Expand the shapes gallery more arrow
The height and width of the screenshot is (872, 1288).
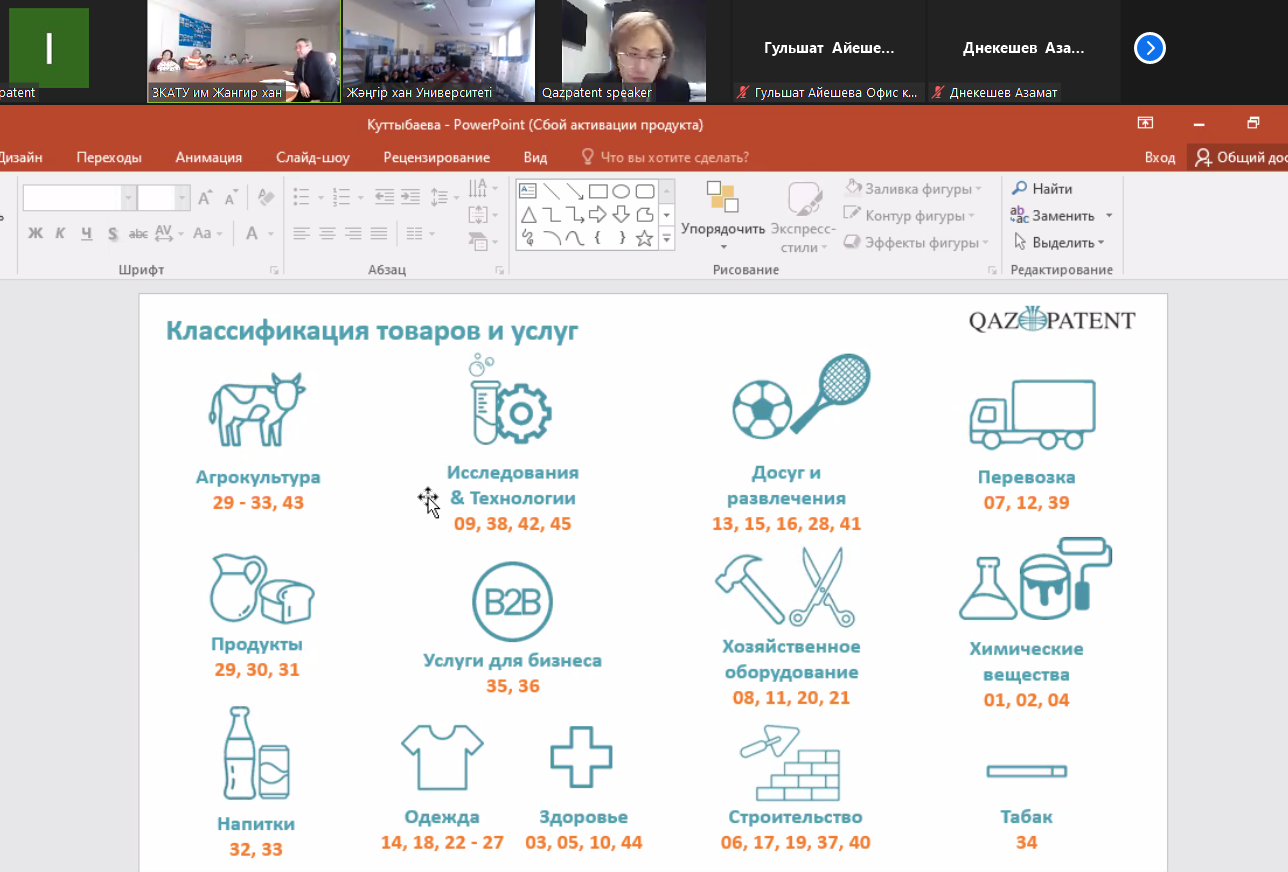(667, 239)
